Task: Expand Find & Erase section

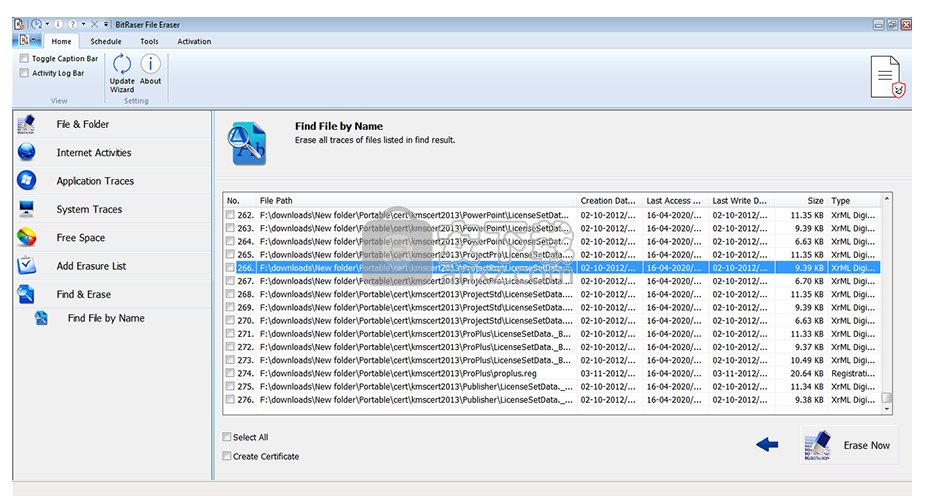Action: coord(113,294)
